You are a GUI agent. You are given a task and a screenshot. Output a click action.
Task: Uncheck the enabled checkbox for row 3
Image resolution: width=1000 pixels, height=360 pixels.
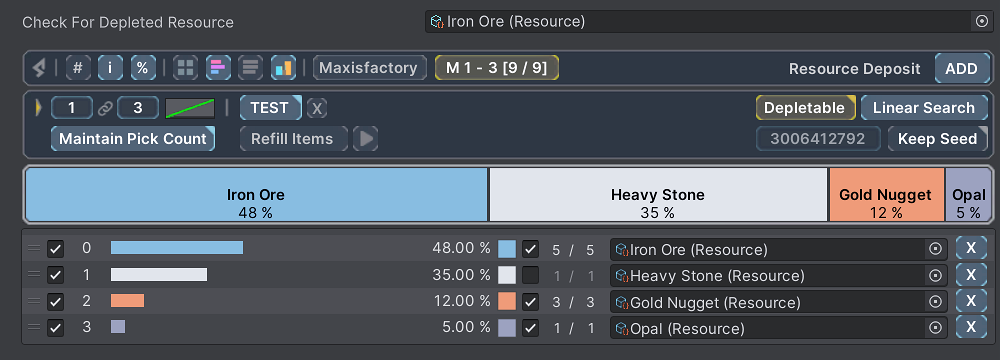[55, 327]
